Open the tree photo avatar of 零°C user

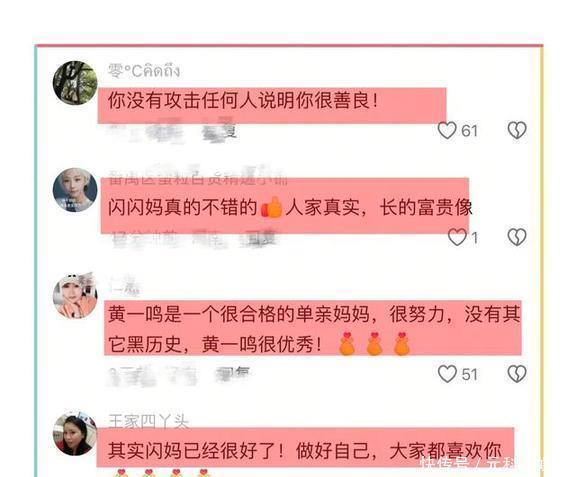click(75, 83)
